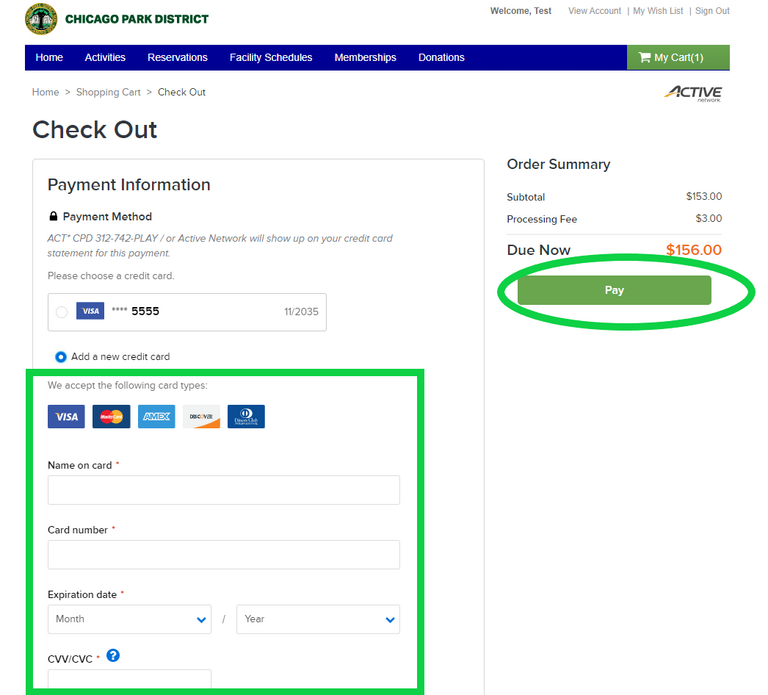This screenshot has height=695, width=768.
Task: Click the Diners Club card icon
Action: coord(246,416)
